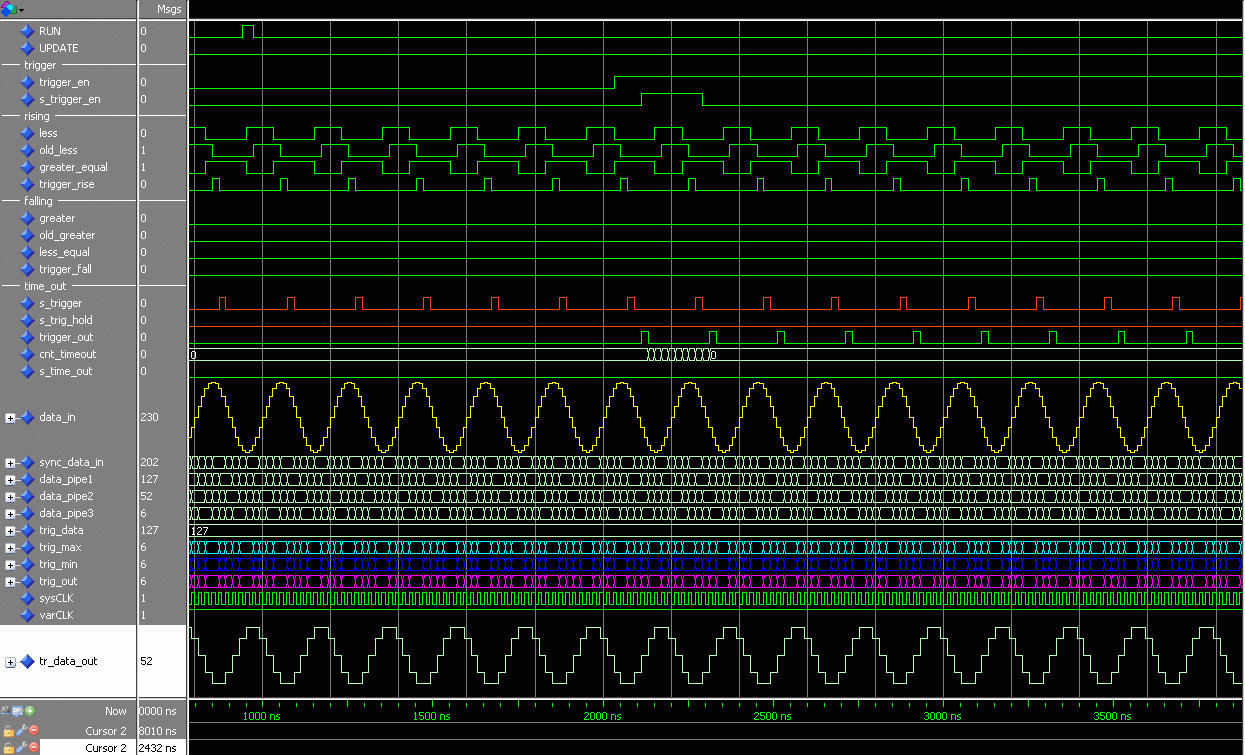
Task: Select the 'rising' divider label
Action: [x=37, y=116]
